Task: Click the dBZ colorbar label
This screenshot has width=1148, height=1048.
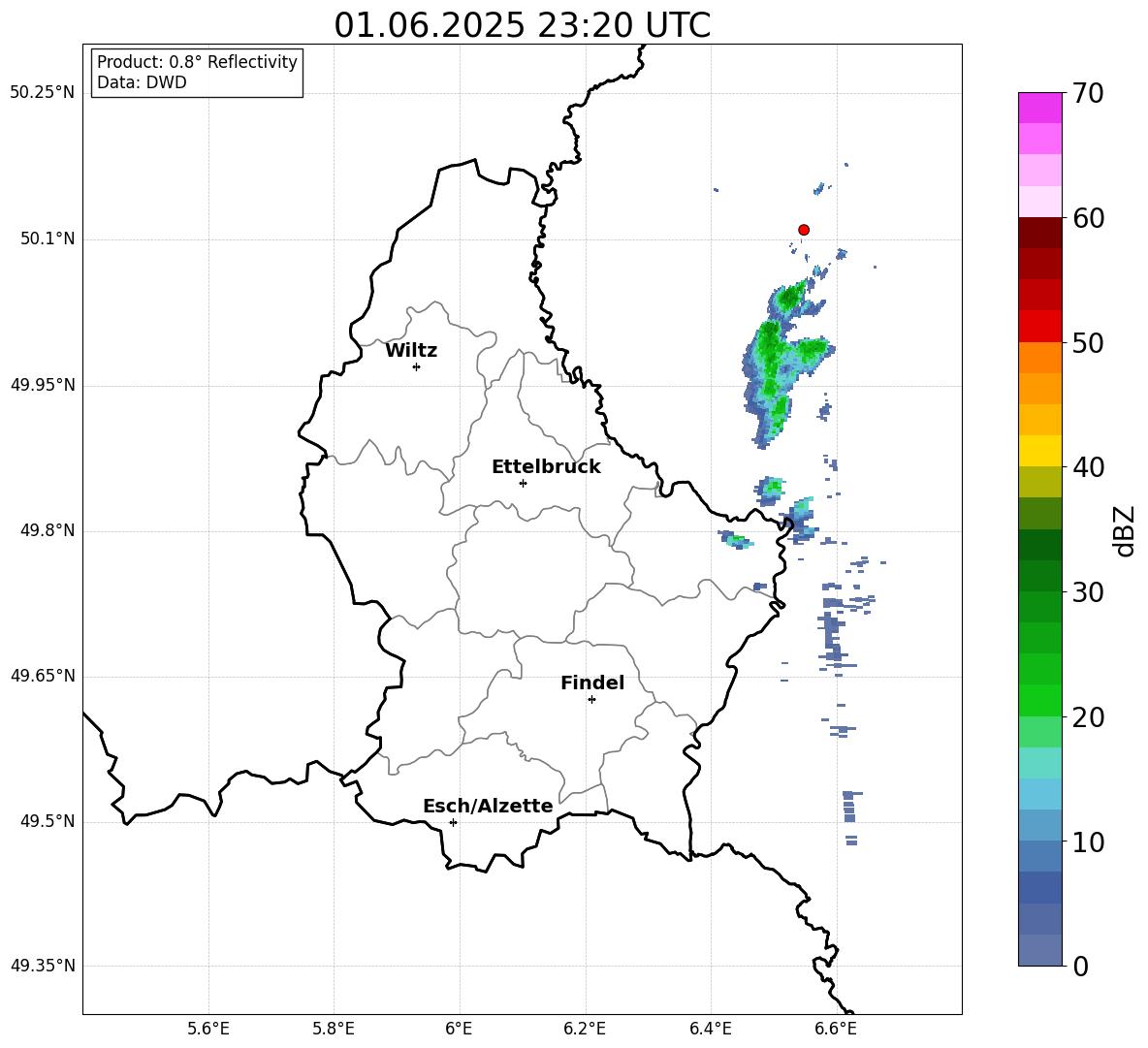Action: (1126, 530)
